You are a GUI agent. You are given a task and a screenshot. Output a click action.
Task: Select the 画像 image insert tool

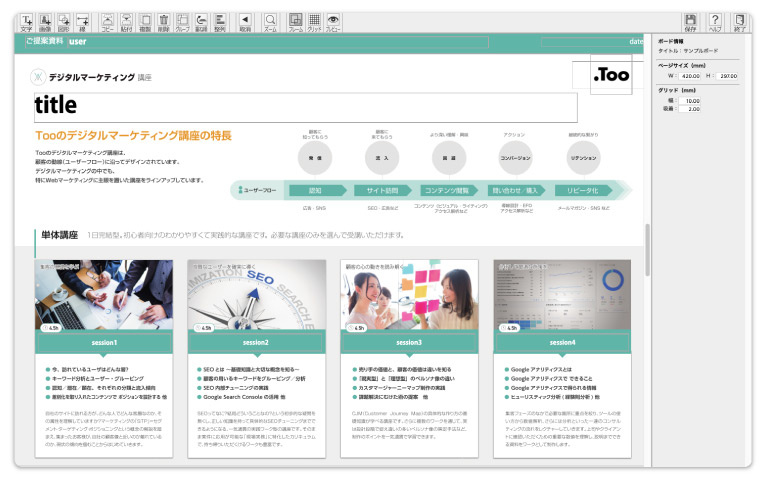(x=45, y=22)
